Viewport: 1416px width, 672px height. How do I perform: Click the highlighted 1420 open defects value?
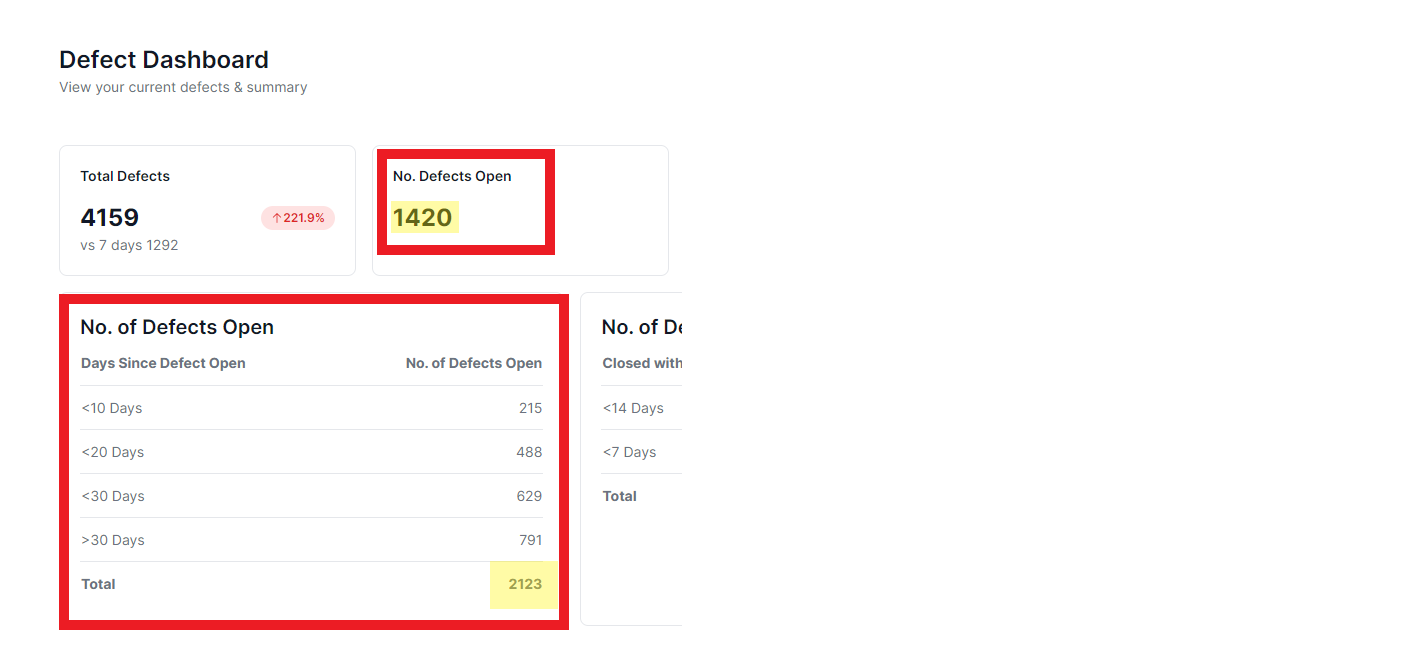tap(423, 218)
